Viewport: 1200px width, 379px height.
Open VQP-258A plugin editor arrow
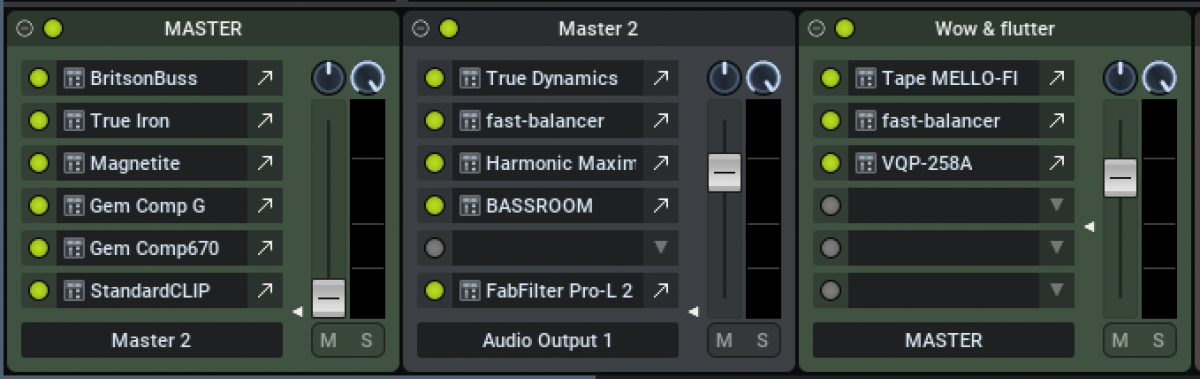(1056, 163)
